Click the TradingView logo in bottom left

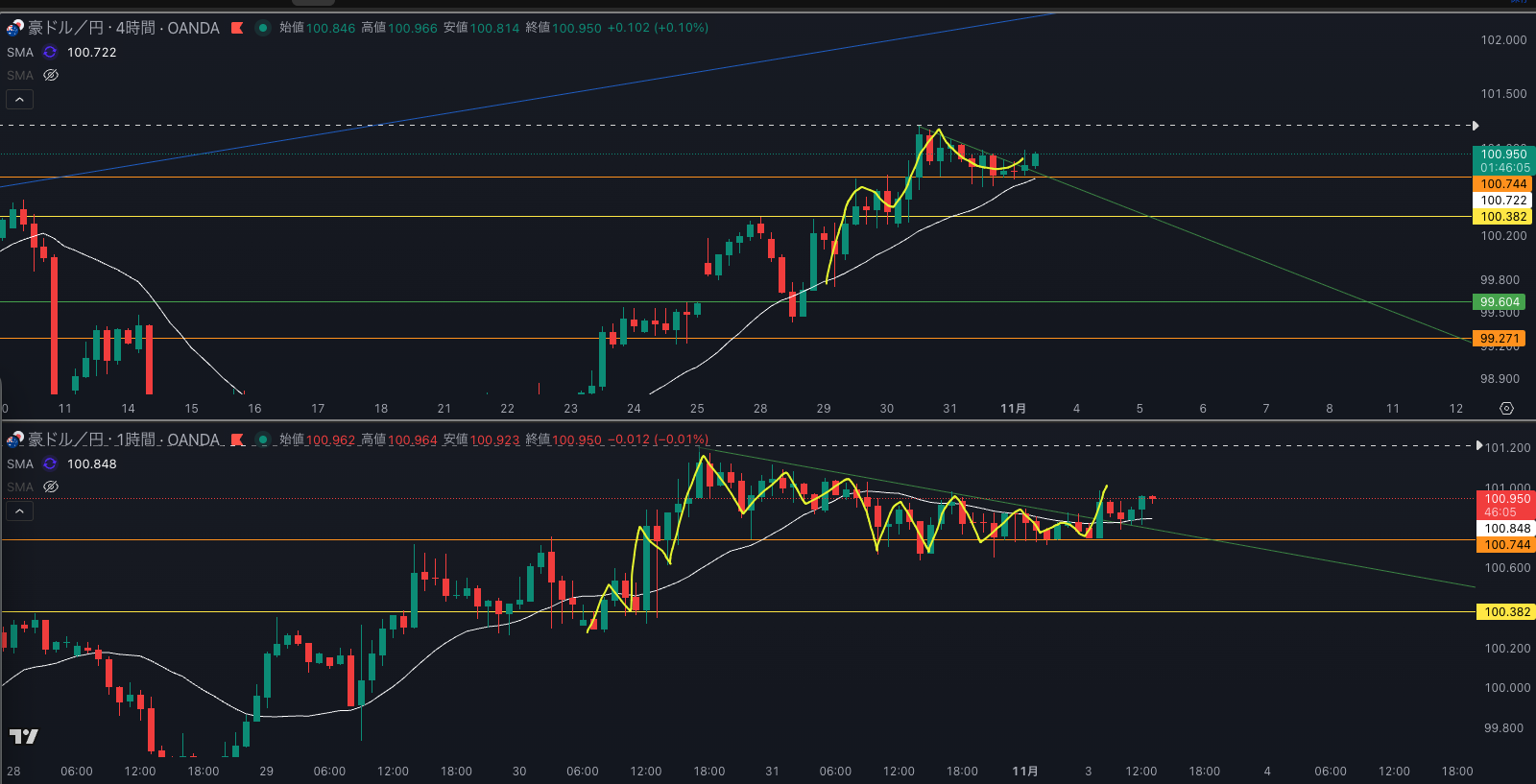pos(23,736)
